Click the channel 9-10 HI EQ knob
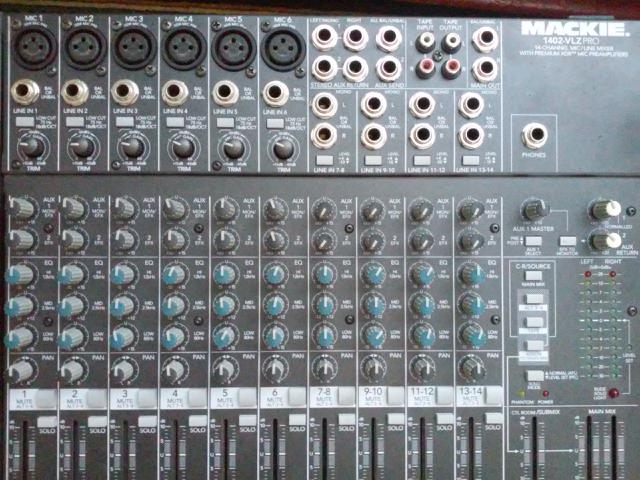This screenshot has height=480, width=640. point(373,274)
